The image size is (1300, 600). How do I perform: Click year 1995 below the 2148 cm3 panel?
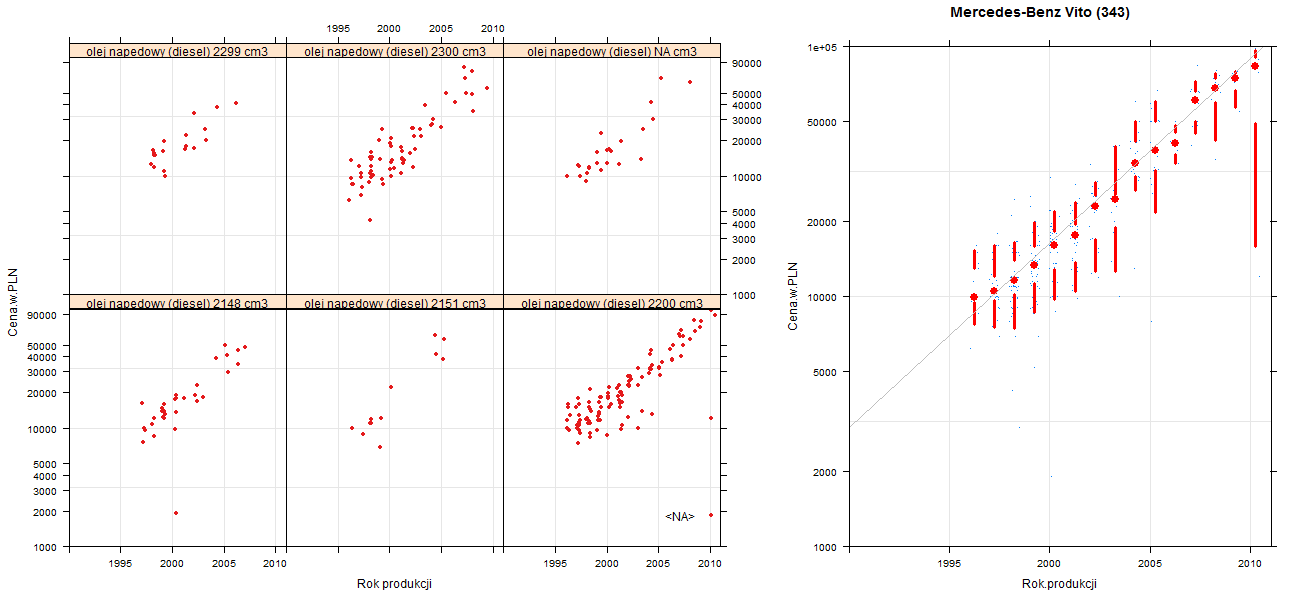(x=121, y=564)
